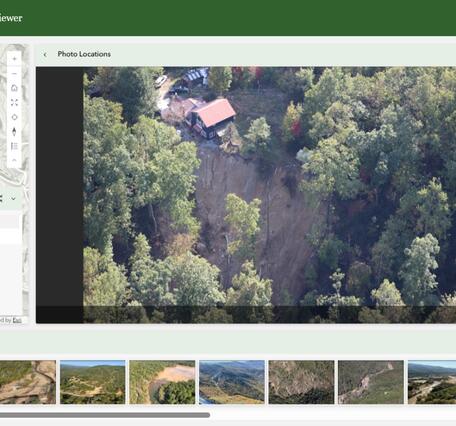Go back from Photo Locations
Image resolution: width=456 pixels, height=426 pixels.
click(x=45, y=54)
